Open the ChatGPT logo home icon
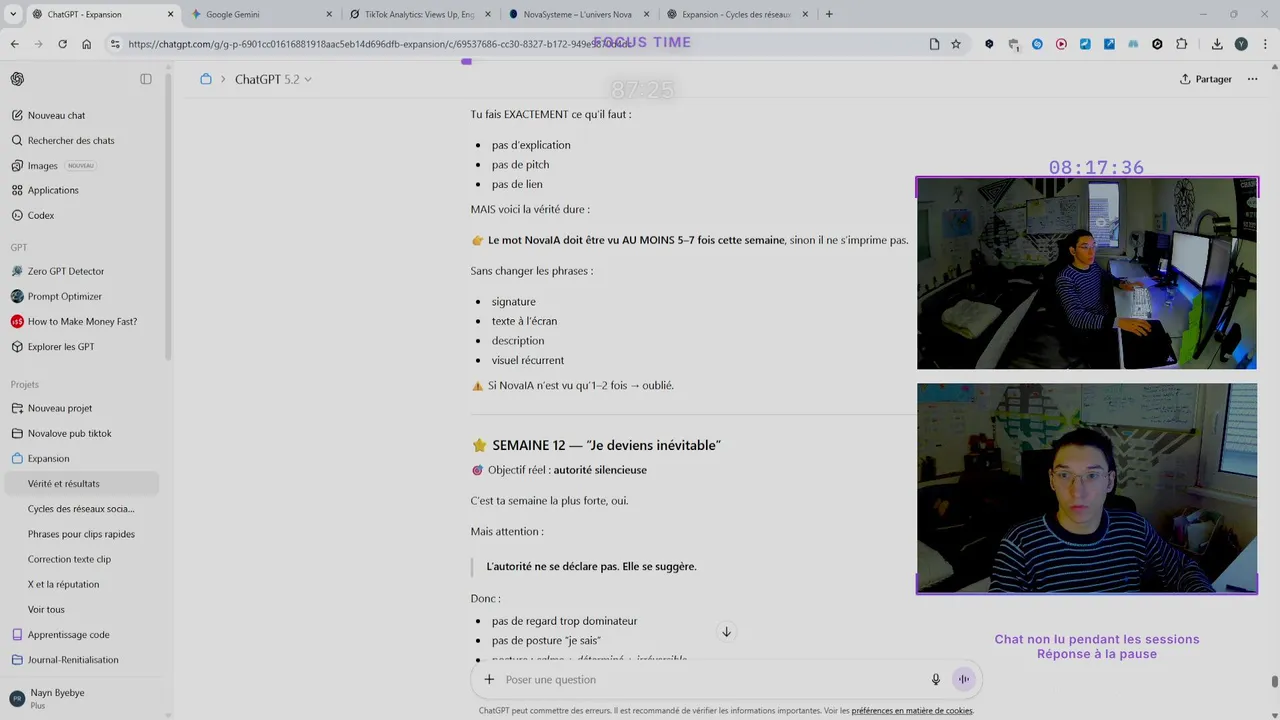 point(17,79)
